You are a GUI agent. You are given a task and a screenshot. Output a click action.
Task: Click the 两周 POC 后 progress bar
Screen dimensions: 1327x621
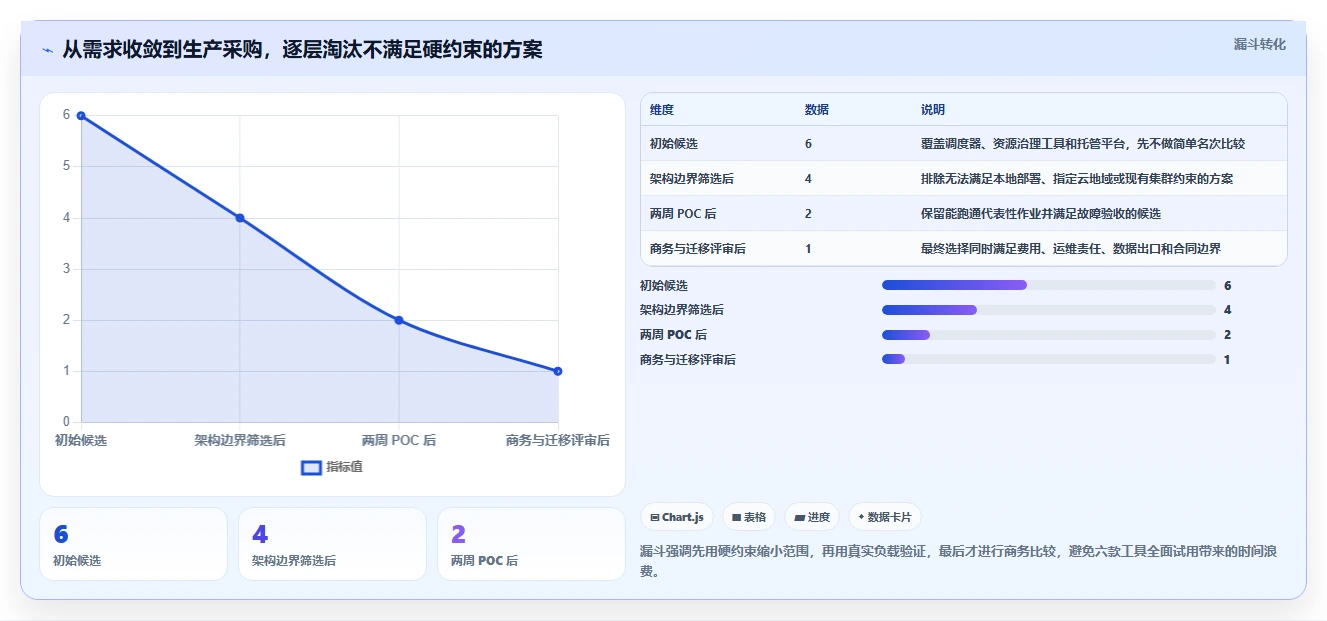click(1049, 334)
